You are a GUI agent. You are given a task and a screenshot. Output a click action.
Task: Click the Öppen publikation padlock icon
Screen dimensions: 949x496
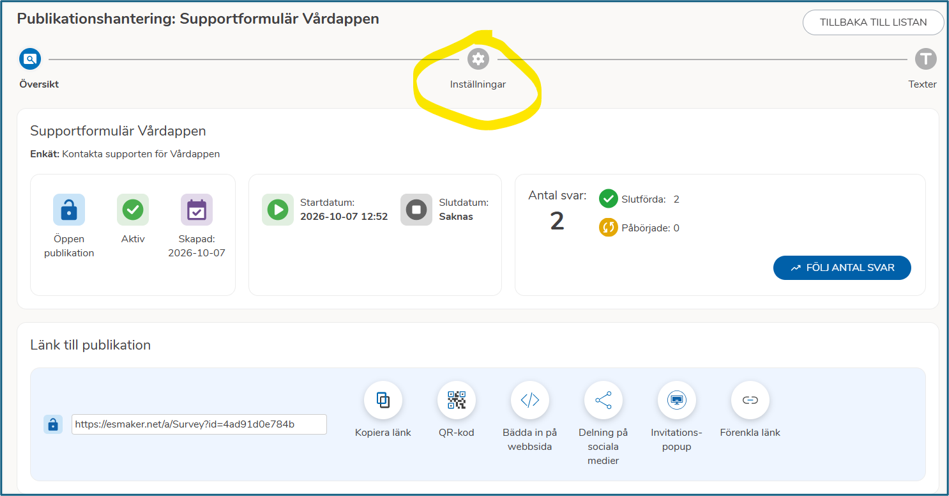[x=69, y=210]
